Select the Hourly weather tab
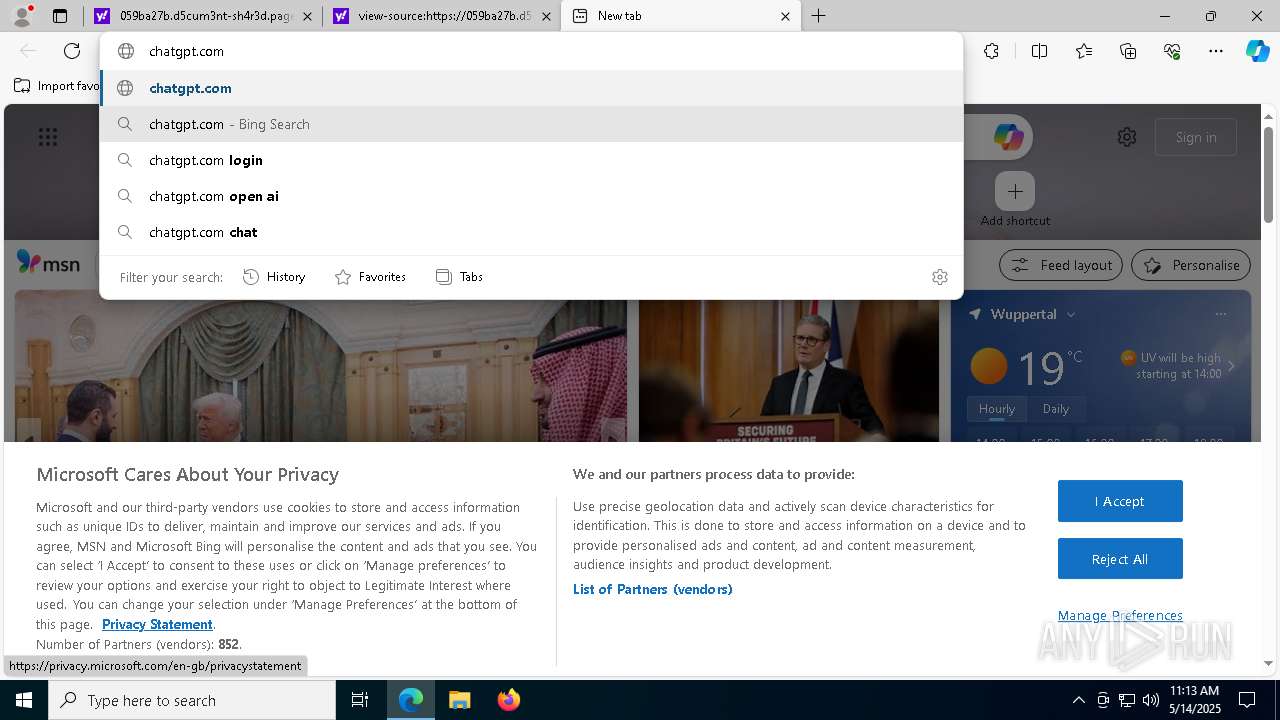Image resolution: width=1280 pixels, height=720 pixels. coord(997,408)
